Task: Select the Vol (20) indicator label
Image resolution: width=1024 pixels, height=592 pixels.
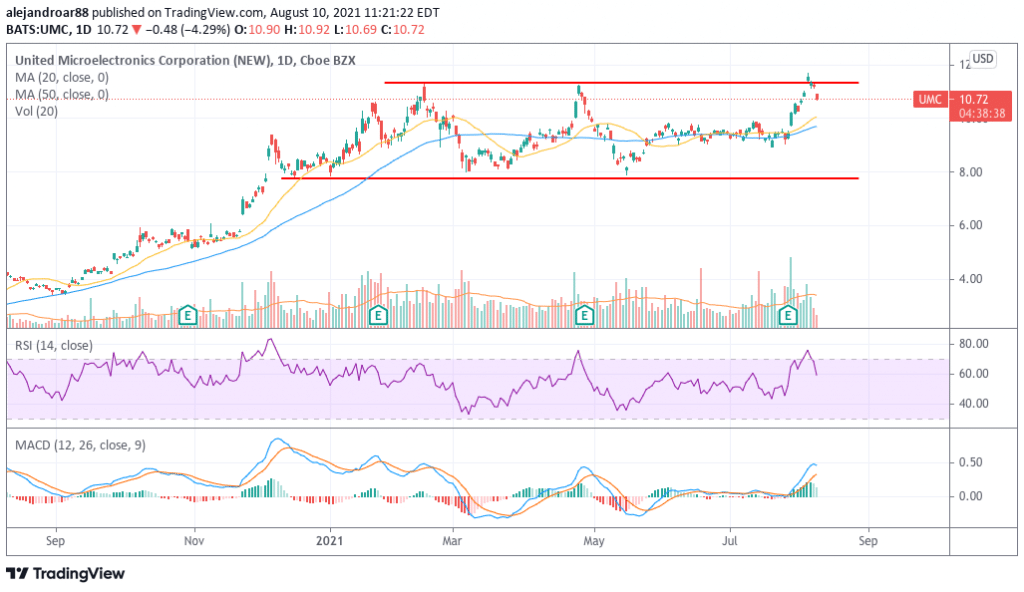Action: click(37, 112)
